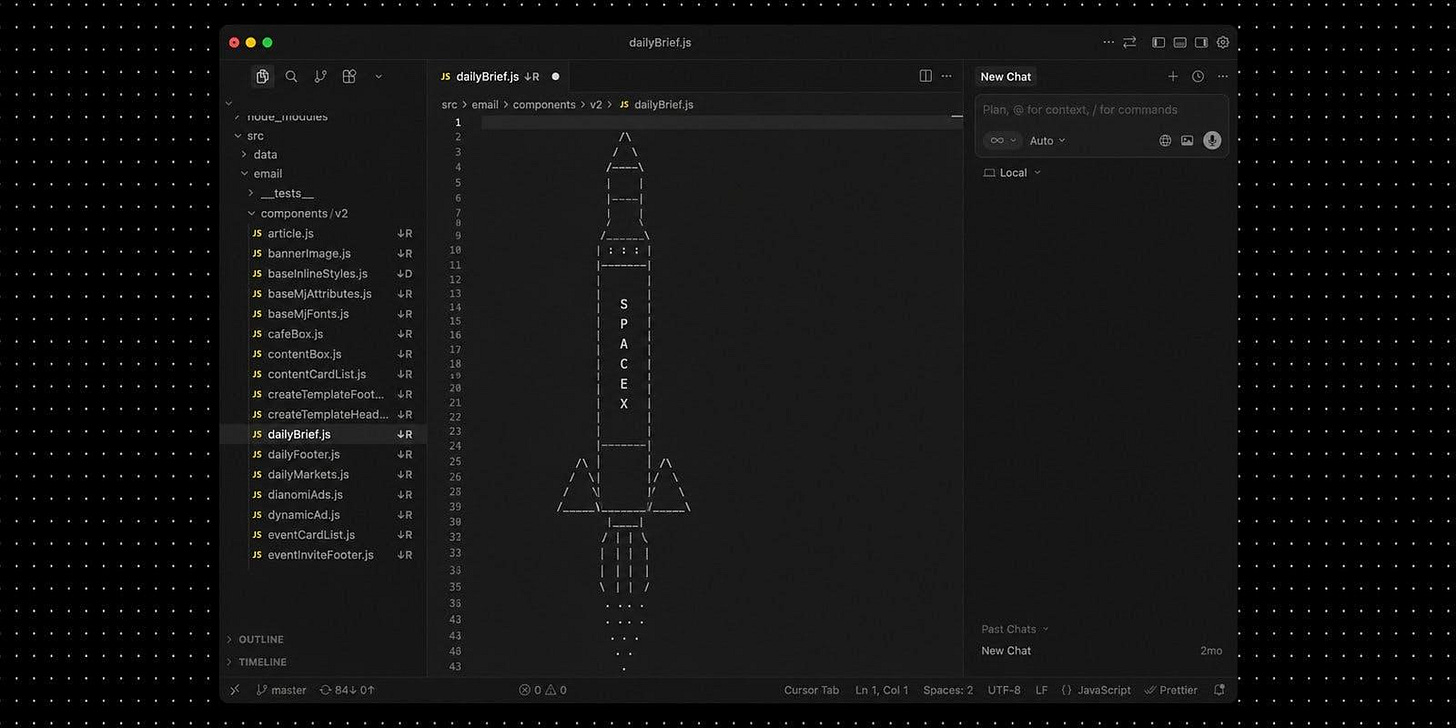Viewport: 1456px width, 728px height.
Task: Click Prettier formatter status item
Action: [1171, 690]
